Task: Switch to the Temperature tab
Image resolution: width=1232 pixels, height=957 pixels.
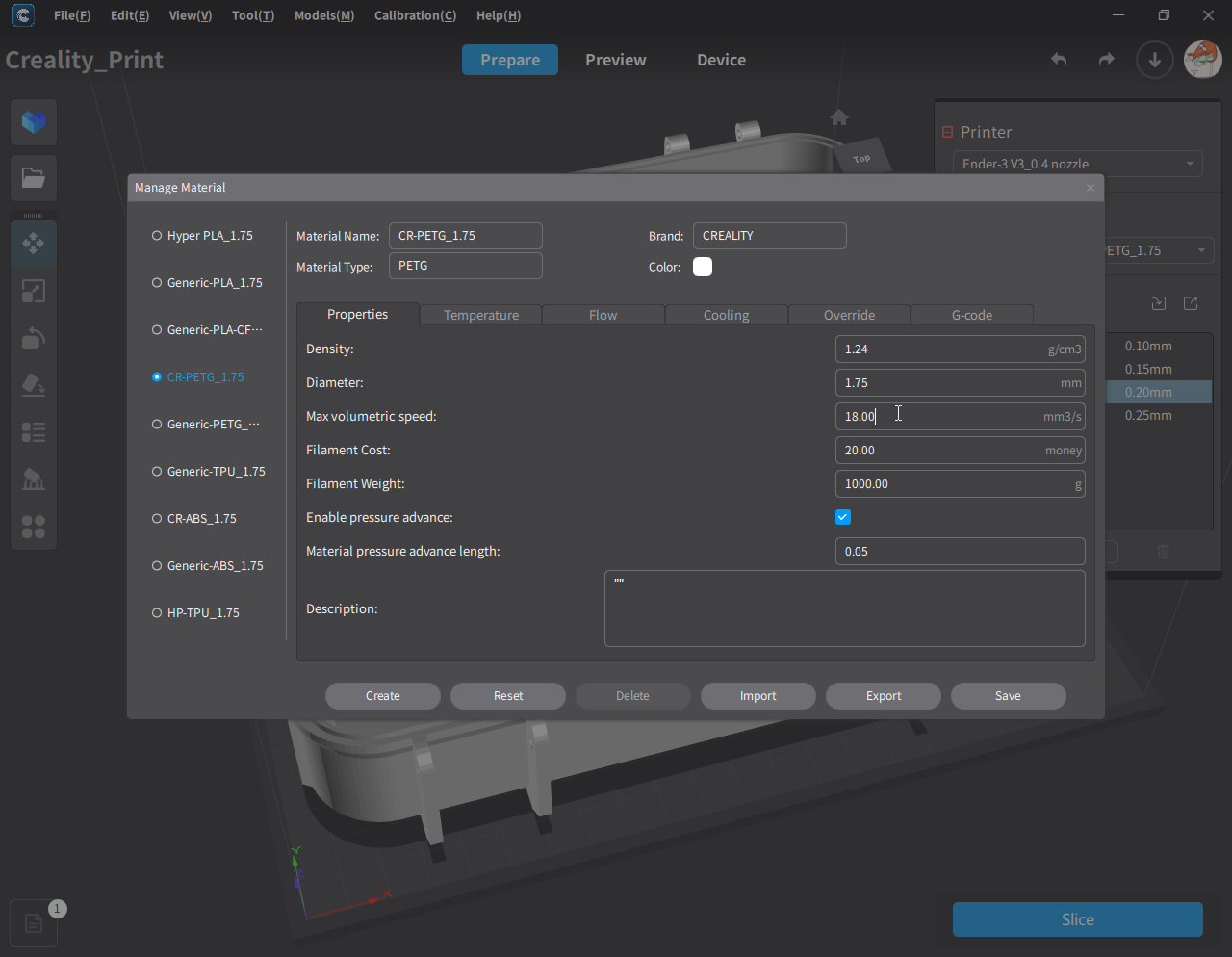Action: (480, 315)
